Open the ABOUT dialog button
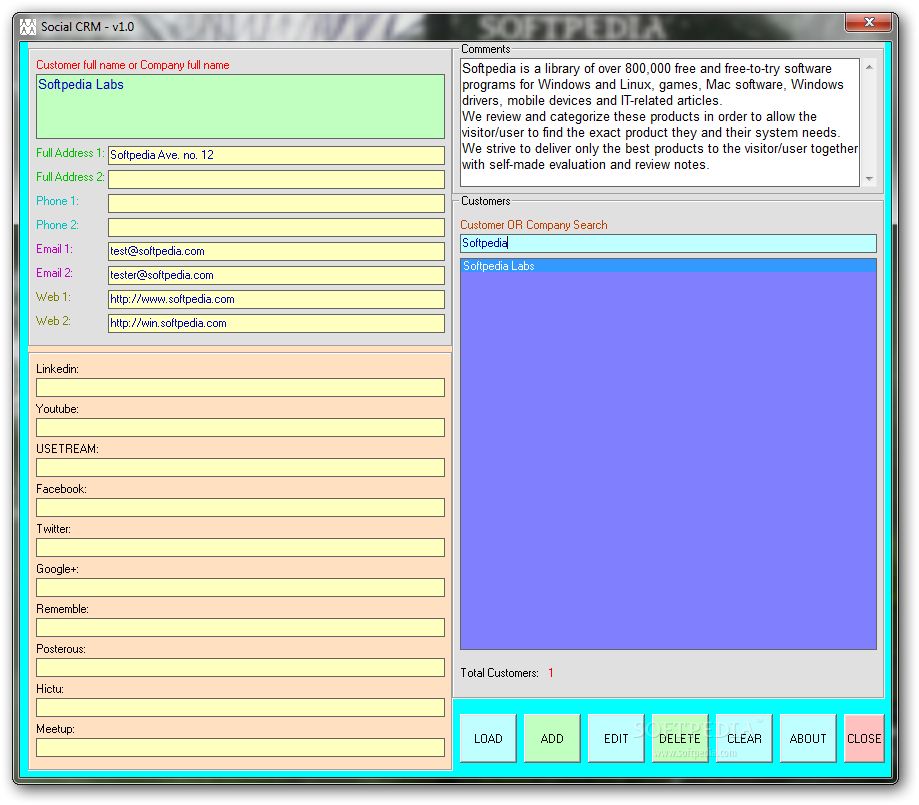Screen dimensions: 919x805 pos(808,738)
